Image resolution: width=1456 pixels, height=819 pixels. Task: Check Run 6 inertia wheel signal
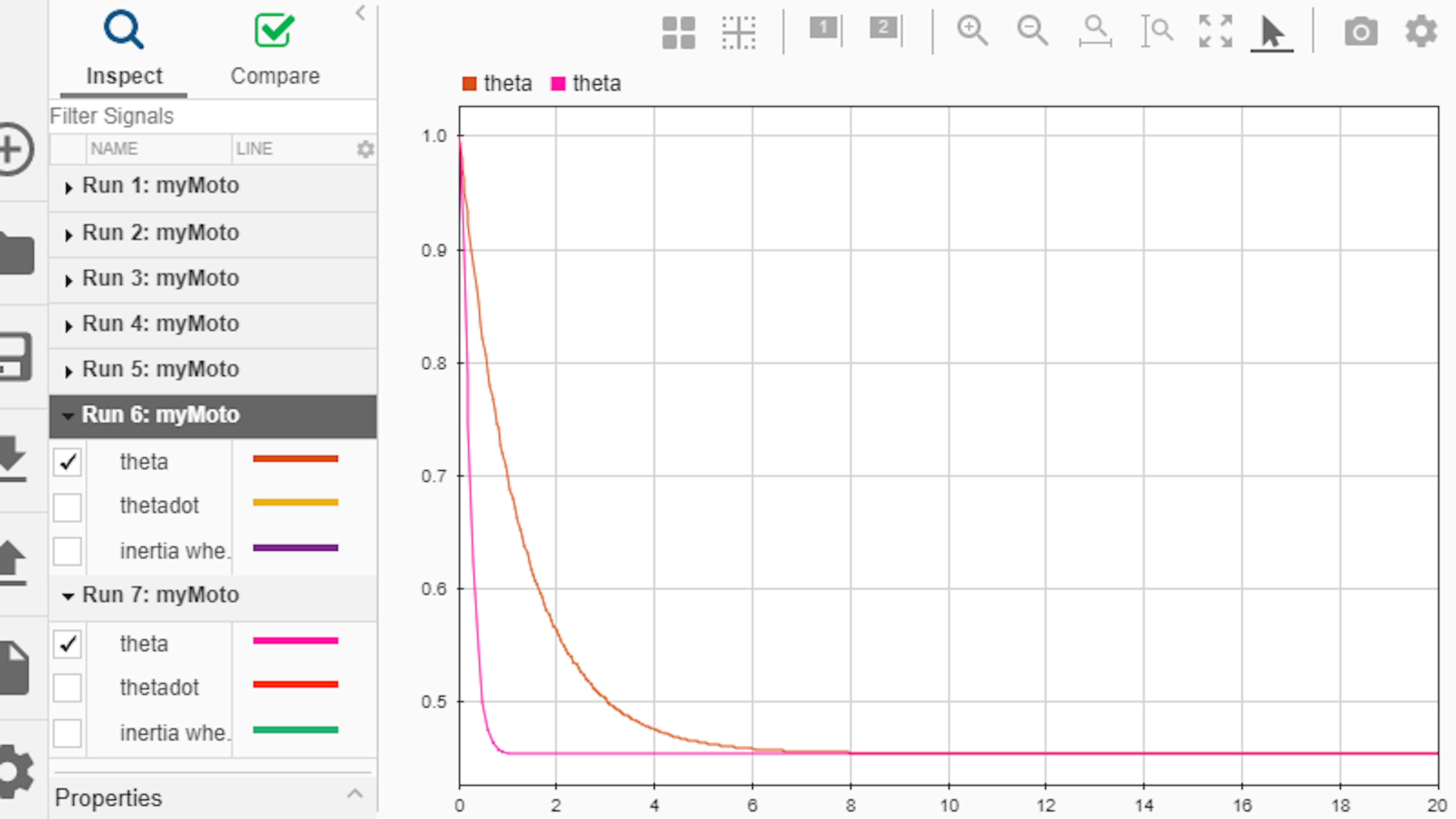tap(67, 551)
